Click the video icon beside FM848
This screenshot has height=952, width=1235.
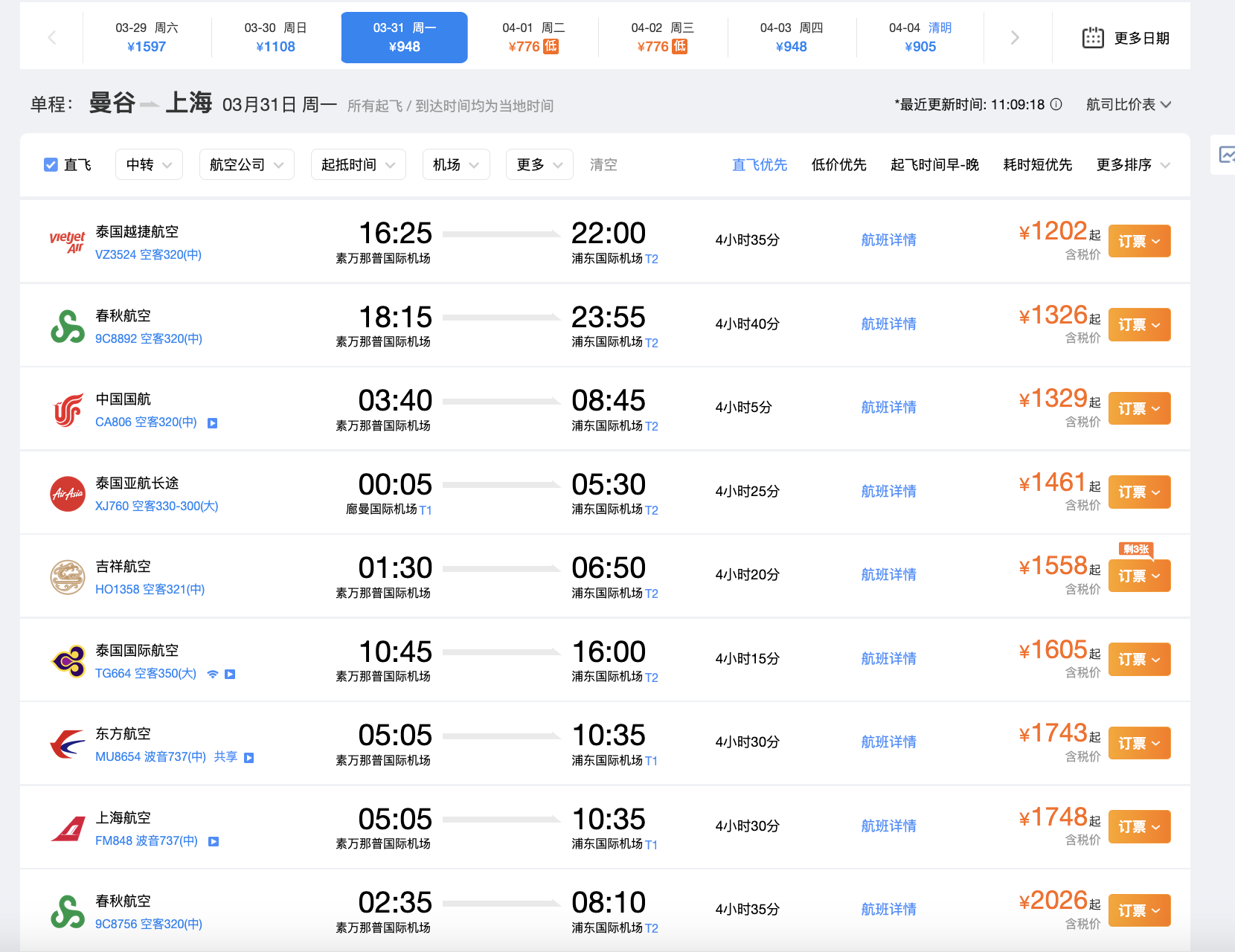(214, 842)
